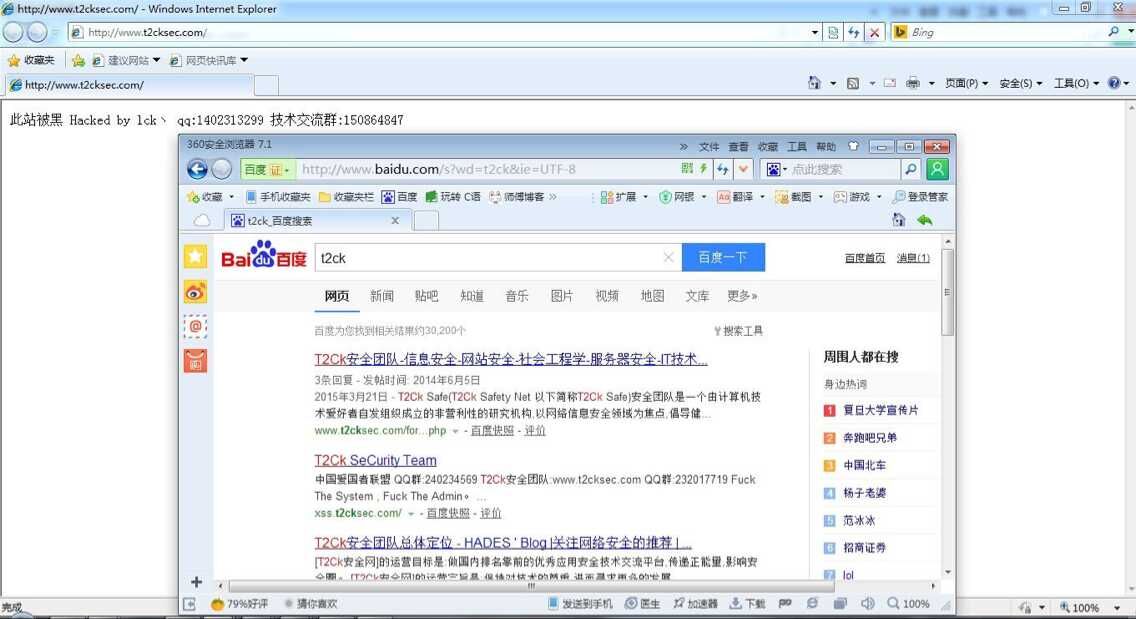
Task: Click 登录管家 login manager button
Action: [x=920, y=196]
